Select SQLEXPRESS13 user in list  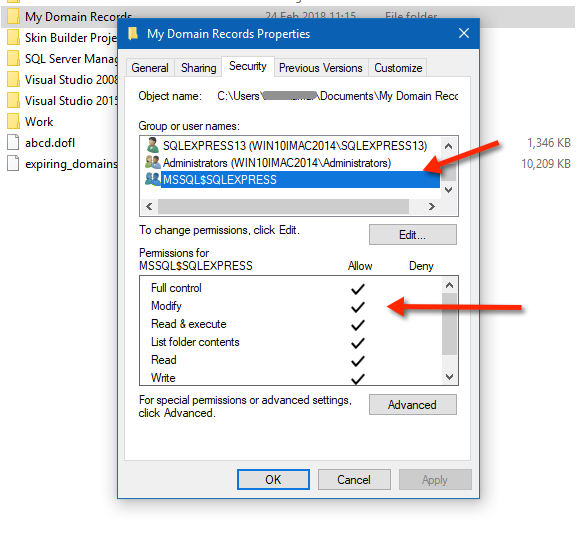tap(295, 146)
